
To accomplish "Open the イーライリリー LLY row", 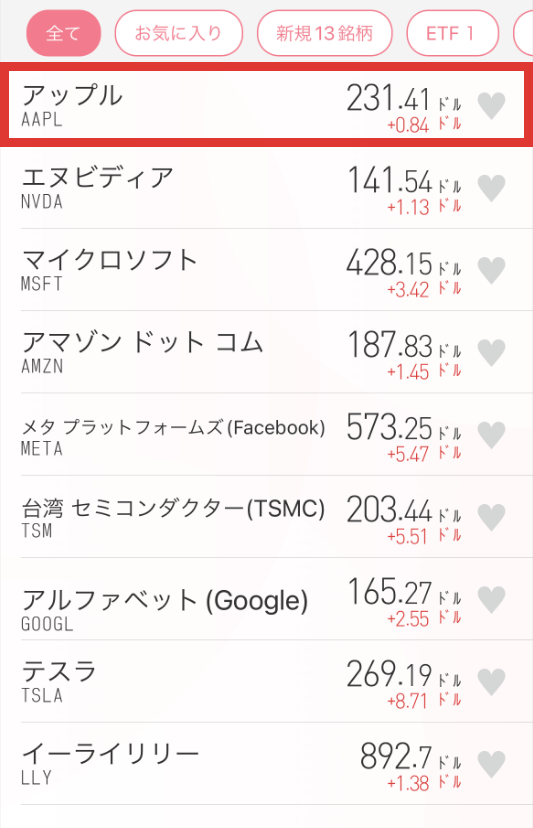I will tap(266, 764).
